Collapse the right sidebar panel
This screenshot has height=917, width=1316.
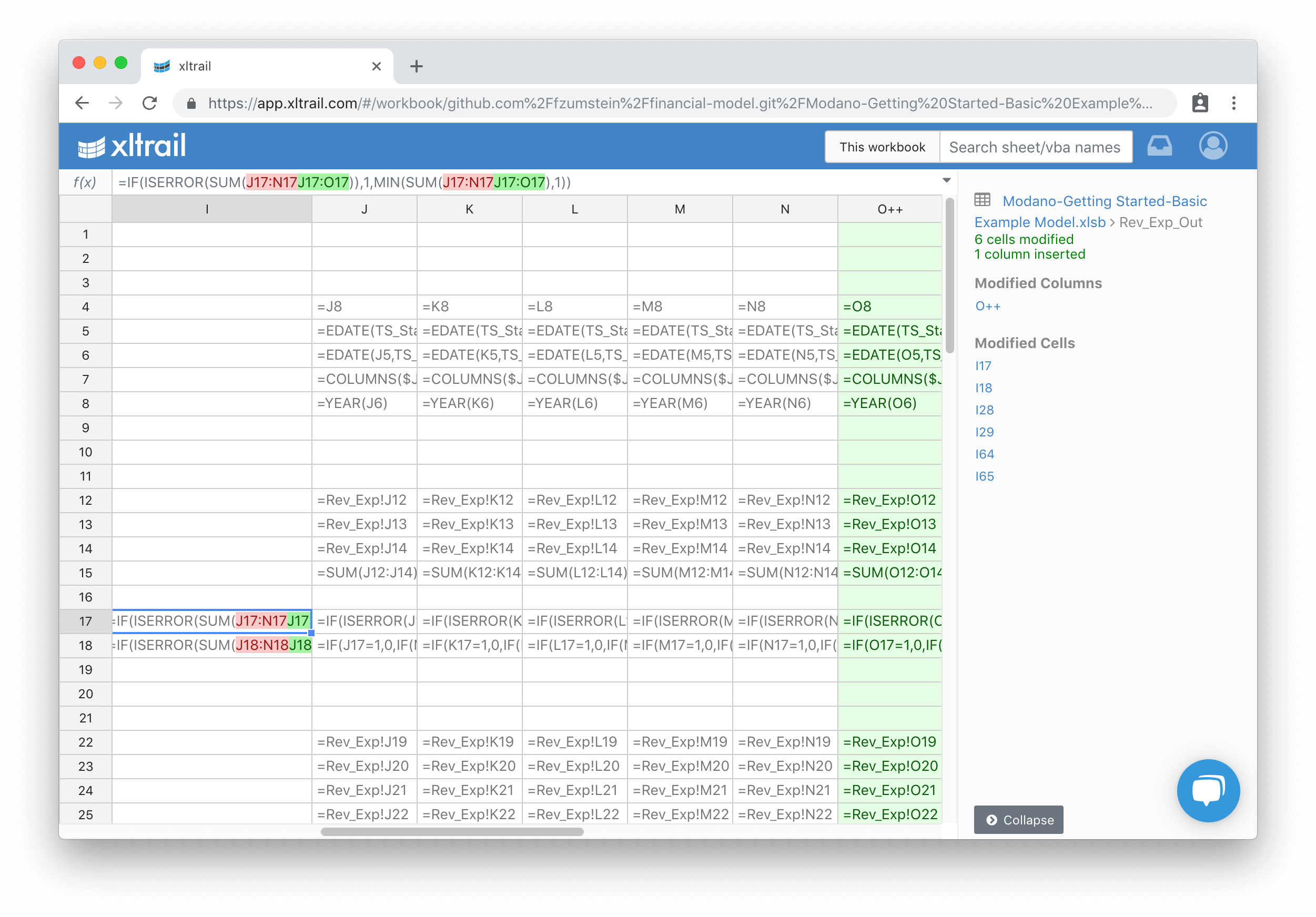click(x=1018, y=820)
